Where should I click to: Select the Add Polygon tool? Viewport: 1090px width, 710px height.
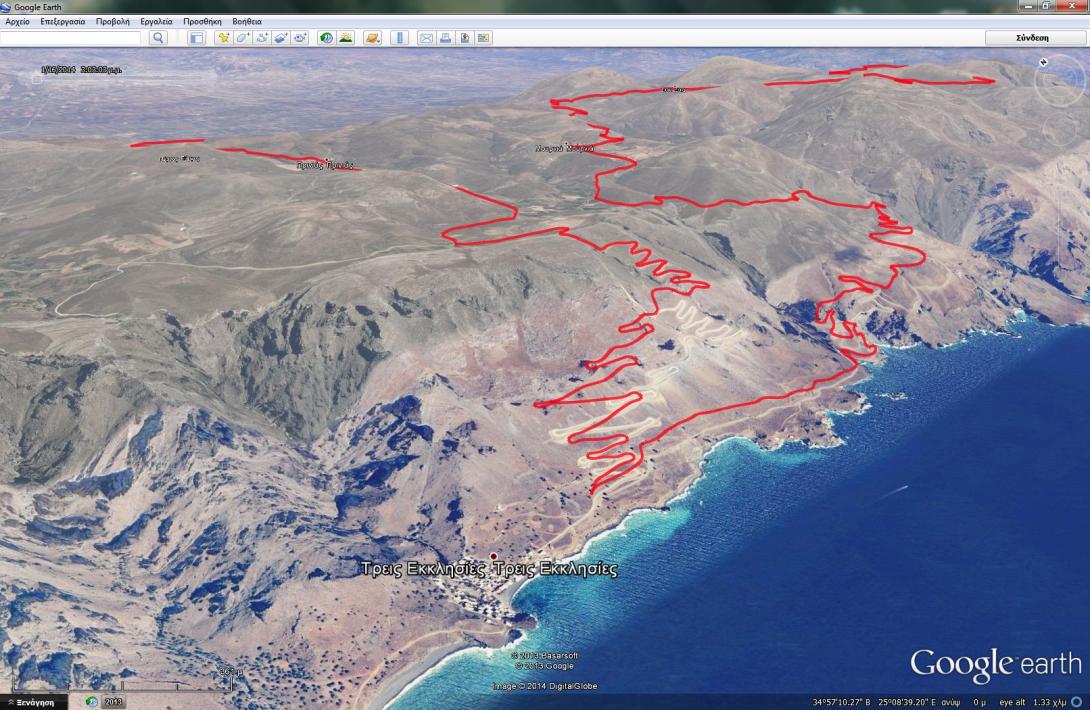click(243, 38)
